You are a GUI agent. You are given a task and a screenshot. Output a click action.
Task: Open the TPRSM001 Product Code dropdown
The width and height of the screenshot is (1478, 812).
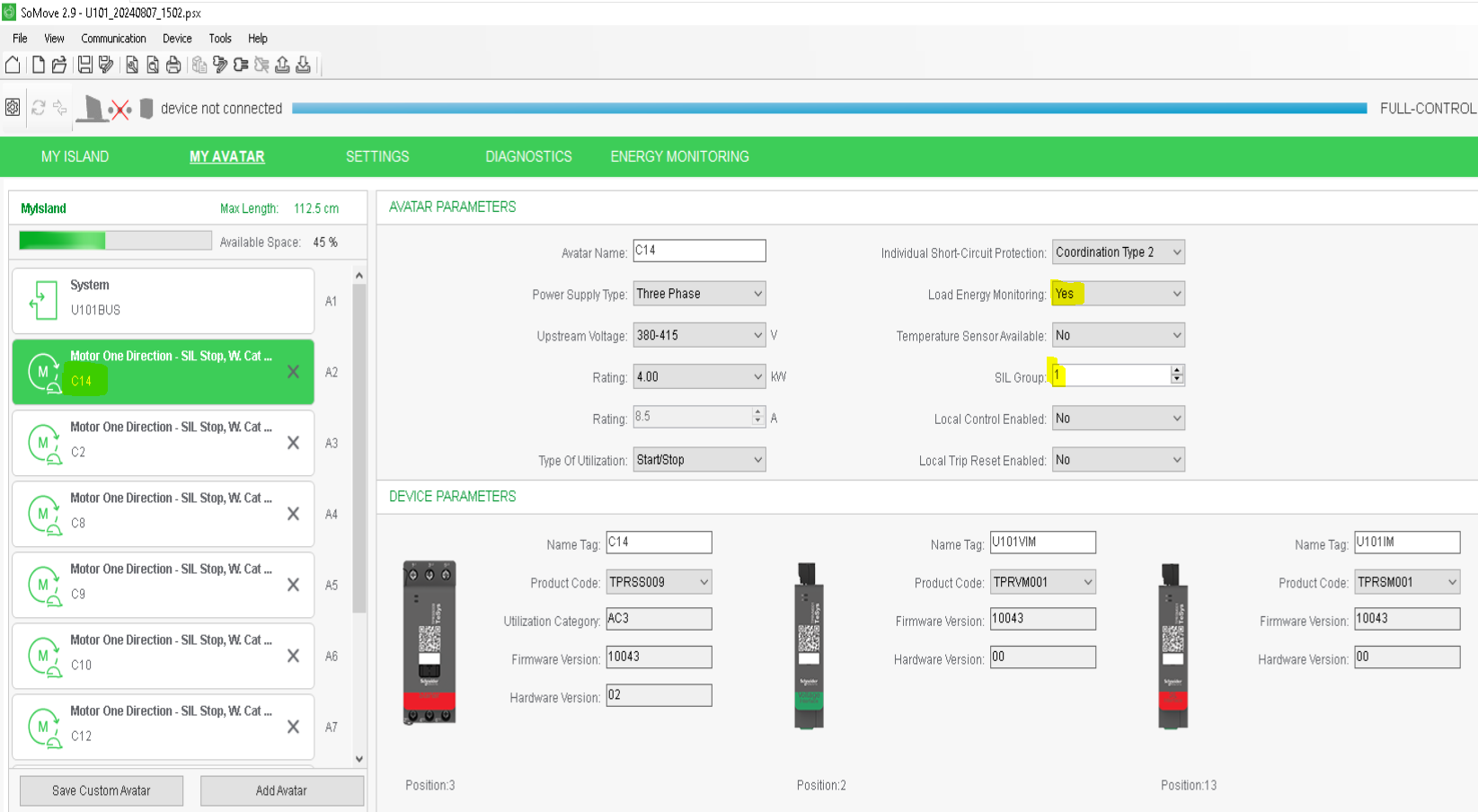pos(1407,582)
